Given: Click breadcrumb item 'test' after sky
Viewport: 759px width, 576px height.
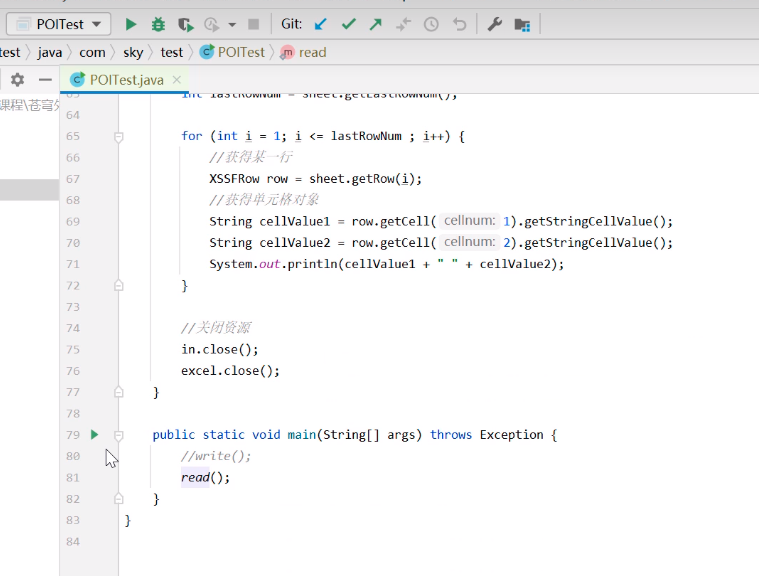Looking at the screenshot, I should pyautogui.click(x=172, y=52).
